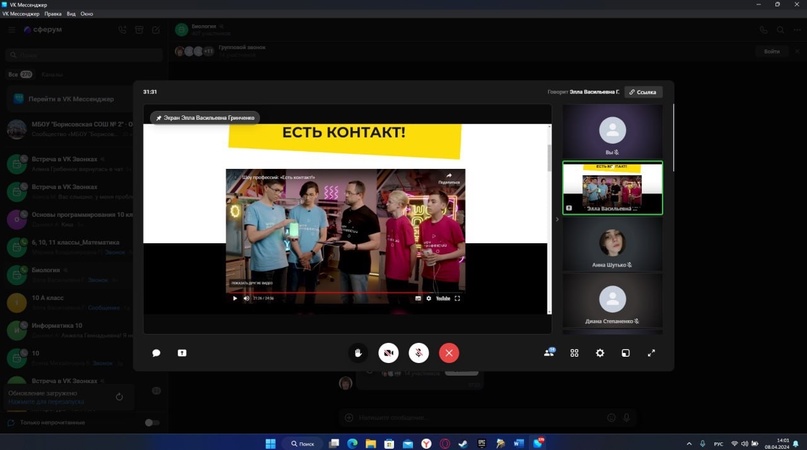Switch РУС keyboard language indicator

[x=718, y=443]
